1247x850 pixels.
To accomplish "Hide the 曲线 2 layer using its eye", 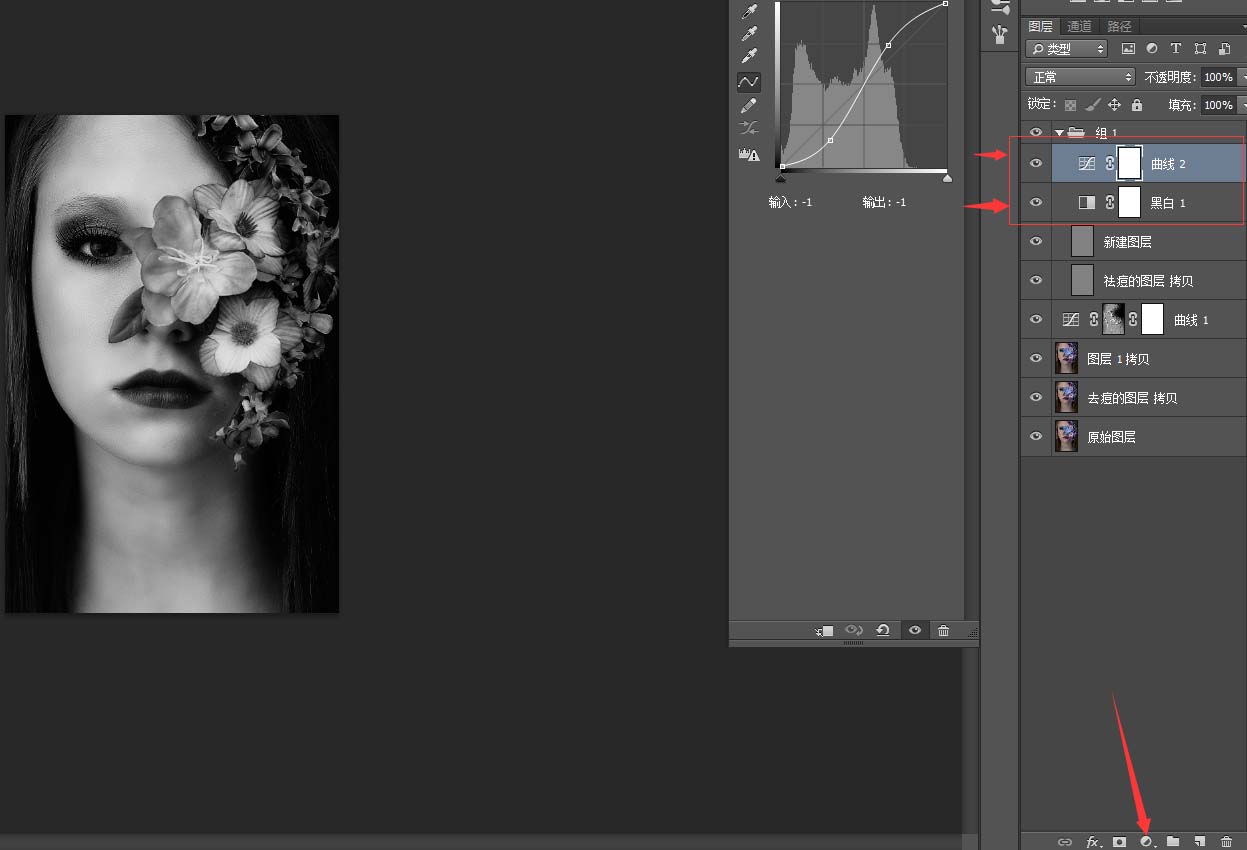I will click(1036, 163).
